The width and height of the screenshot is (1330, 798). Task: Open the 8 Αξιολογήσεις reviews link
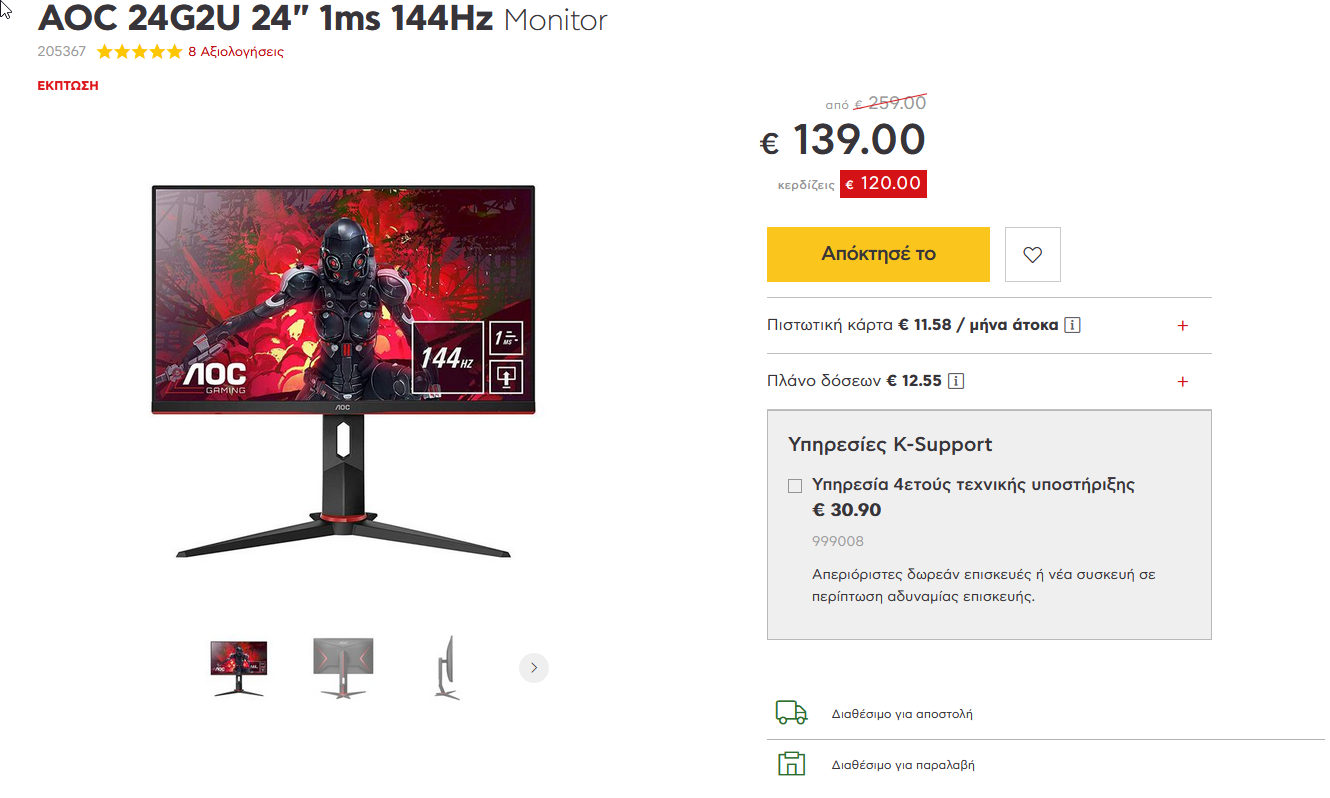point(236,52)
